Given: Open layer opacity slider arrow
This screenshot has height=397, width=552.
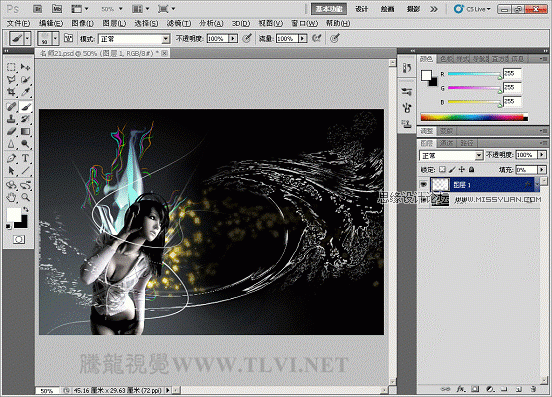Looking at the screenshot, I should tap(542, 155).
